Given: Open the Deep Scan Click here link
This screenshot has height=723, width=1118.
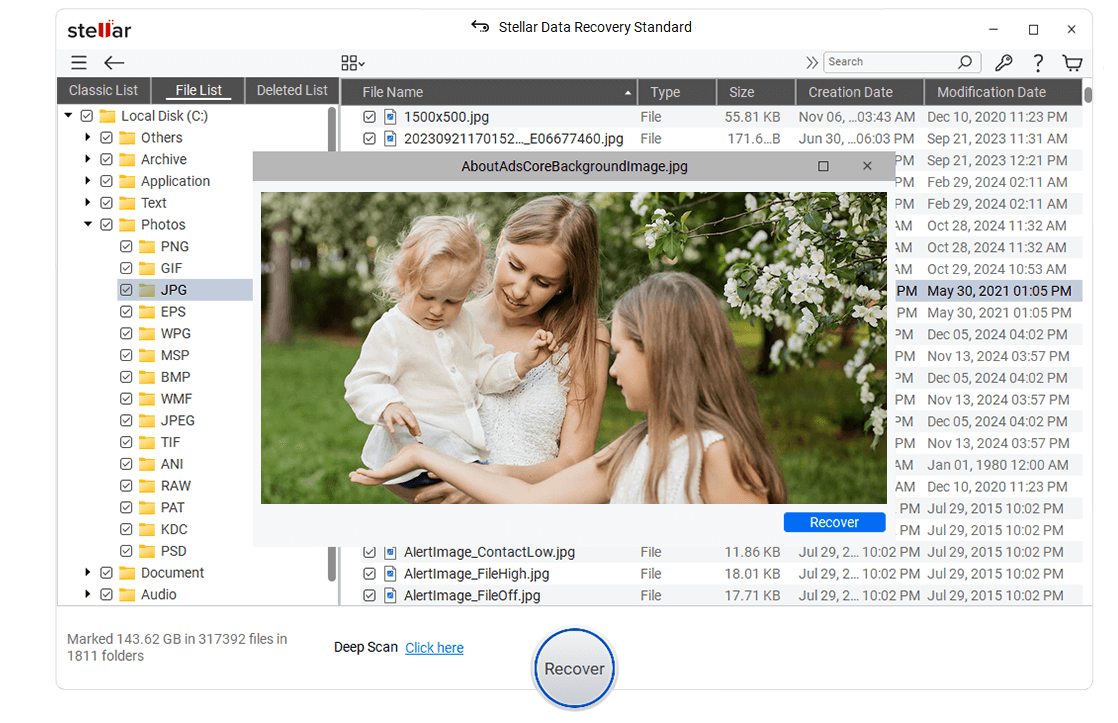Looking at the screenshot, I should 434,647.
